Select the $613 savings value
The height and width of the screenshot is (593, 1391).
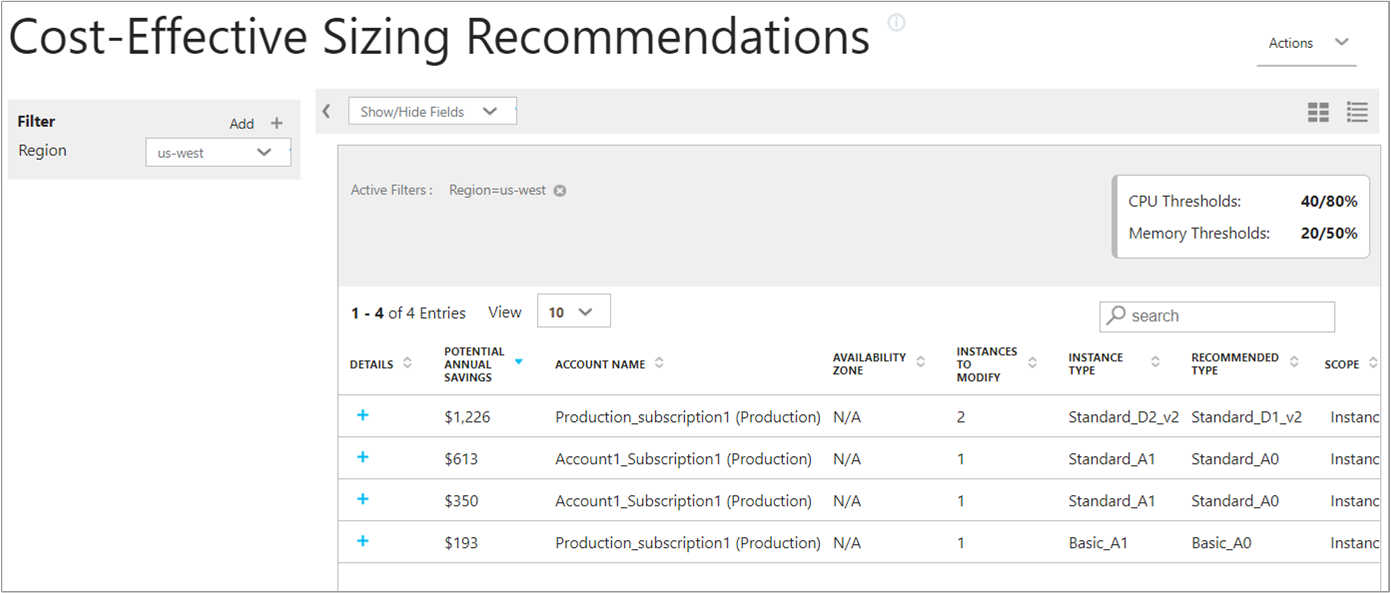(461, 459)
